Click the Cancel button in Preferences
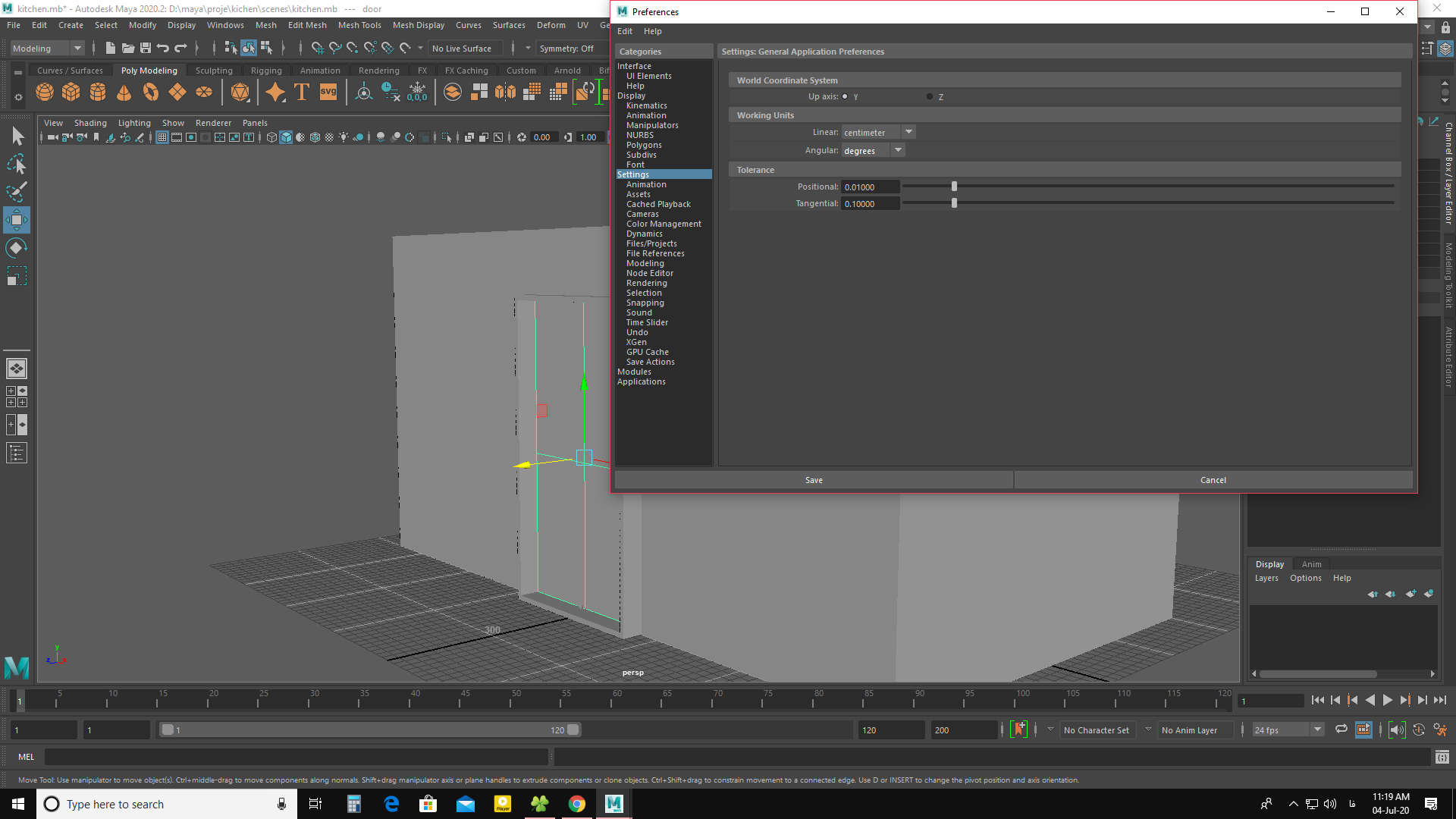1456x819 pixels. coord(1213,480)
